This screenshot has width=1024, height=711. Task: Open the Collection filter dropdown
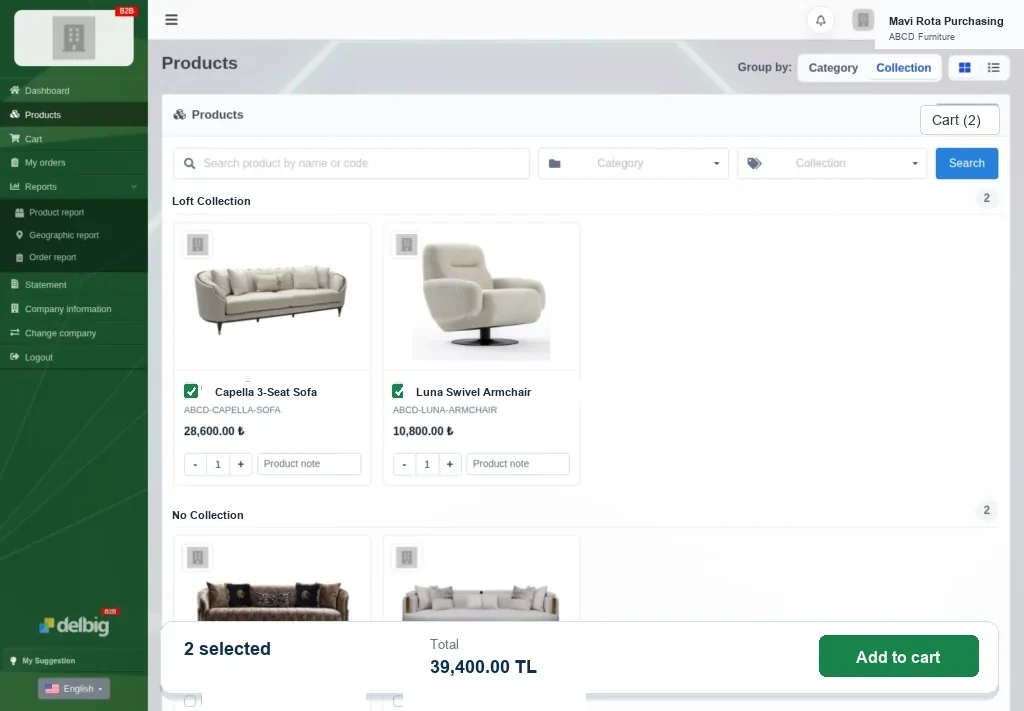click(x=832, y=163)
